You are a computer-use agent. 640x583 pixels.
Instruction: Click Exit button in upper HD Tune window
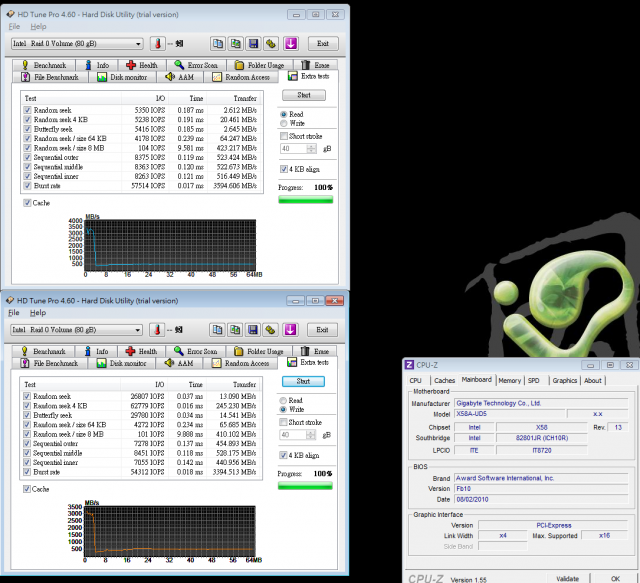(x=323, y=44)
